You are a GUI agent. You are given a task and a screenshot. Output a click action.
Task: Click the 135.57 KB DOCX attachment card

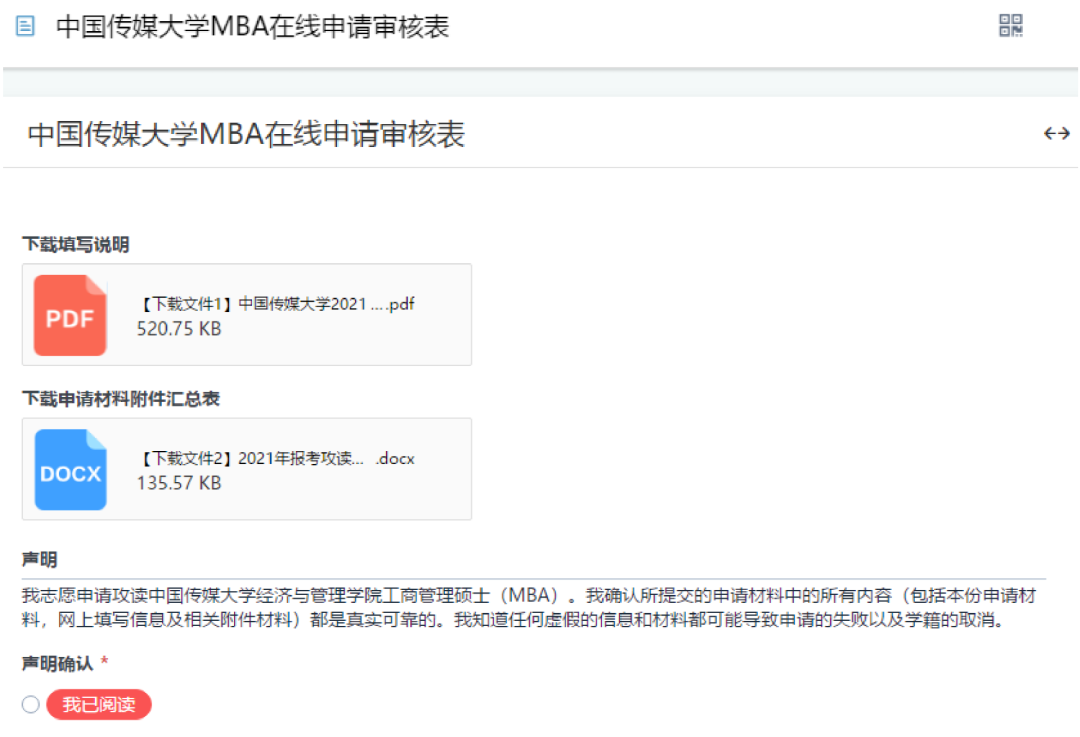click(x=247, y=469)
